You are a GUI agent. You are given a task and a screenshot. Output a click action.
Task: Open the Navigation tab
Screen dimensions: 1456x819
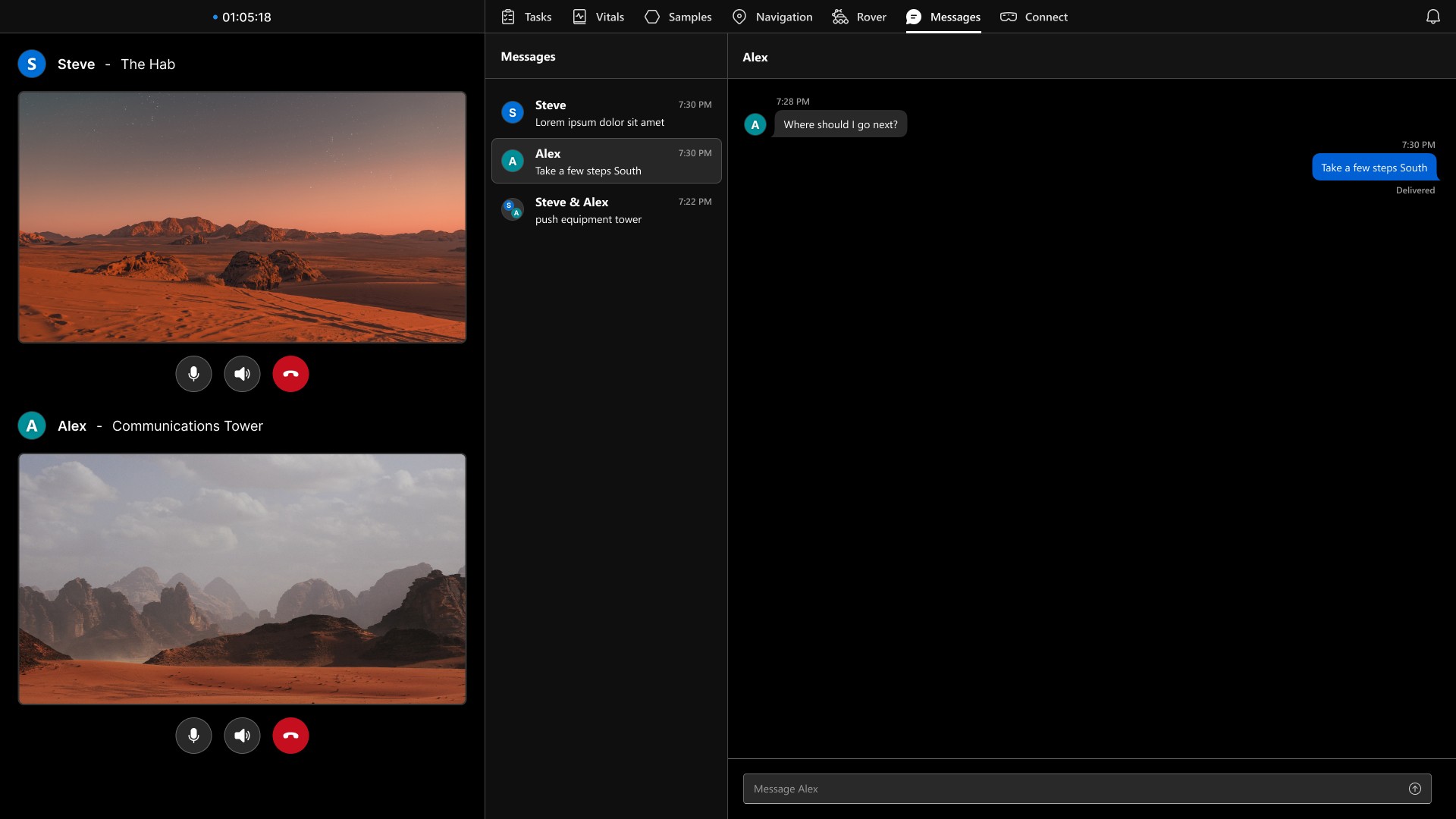point(772,17)
